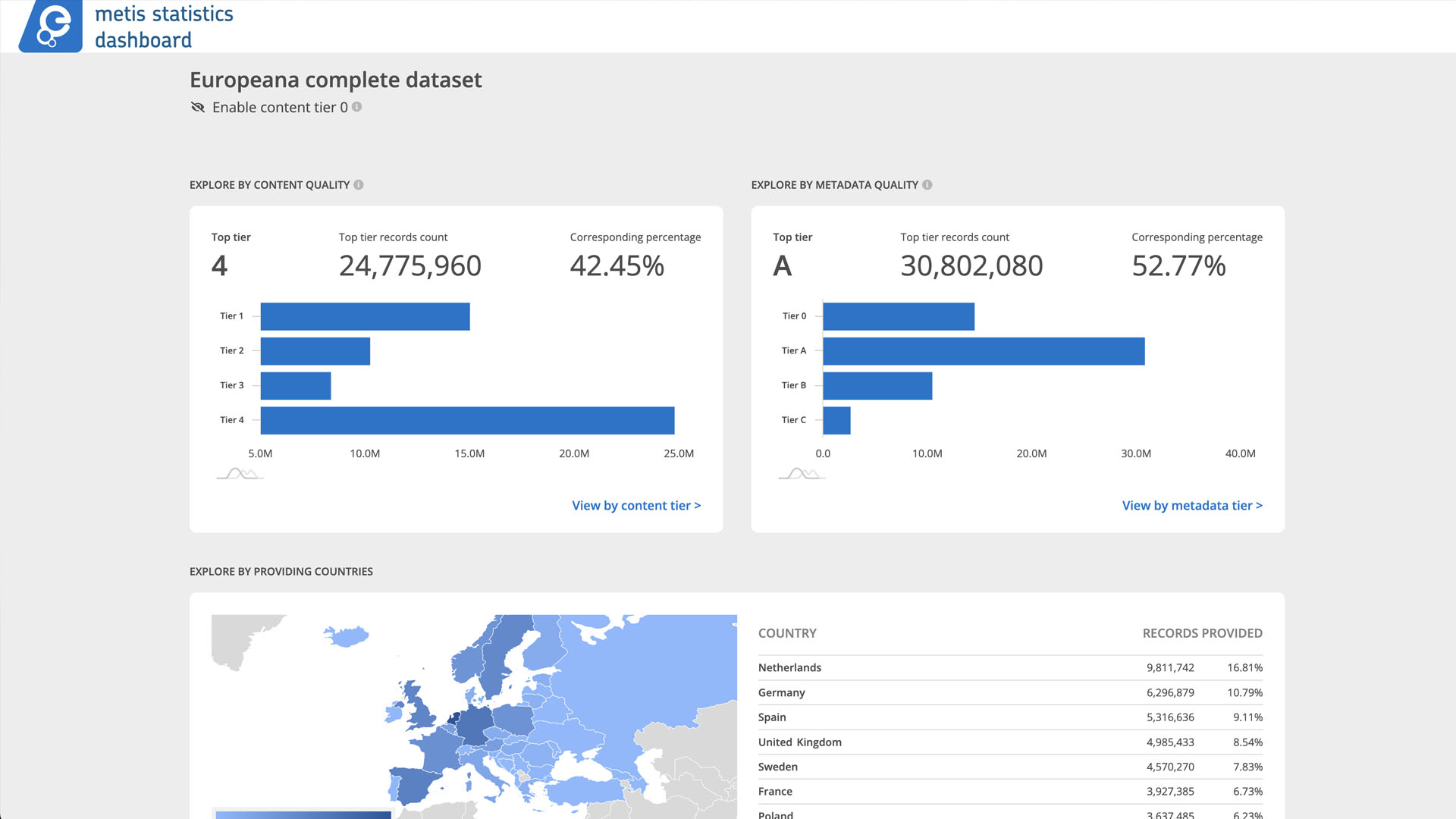1456x819 pixels.
Task: Open the View by content tier link
Action: [x=636, y=505]
